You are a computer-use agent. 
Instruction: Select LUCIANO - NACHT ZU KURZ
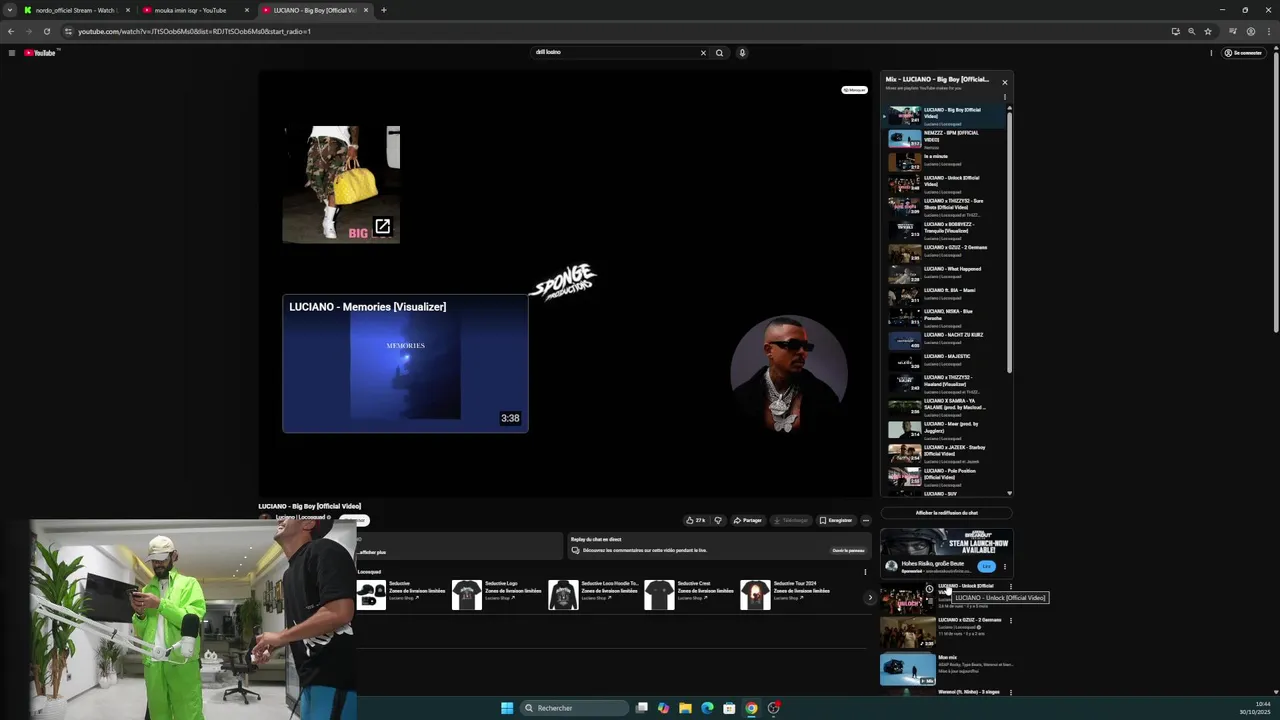tap(945, 340)
